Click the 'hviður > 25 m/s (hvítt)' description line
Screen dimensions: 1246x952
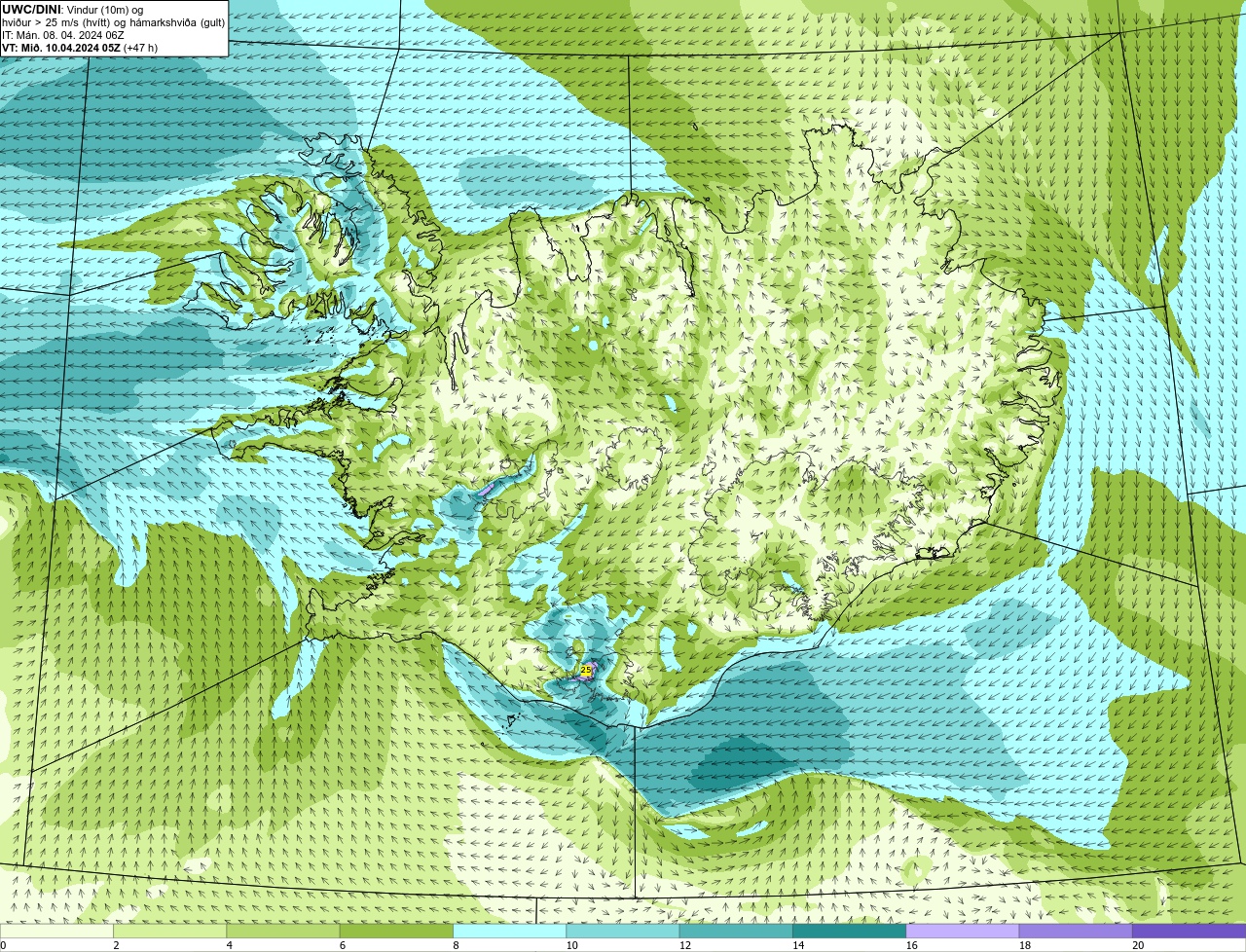point(113,22)
